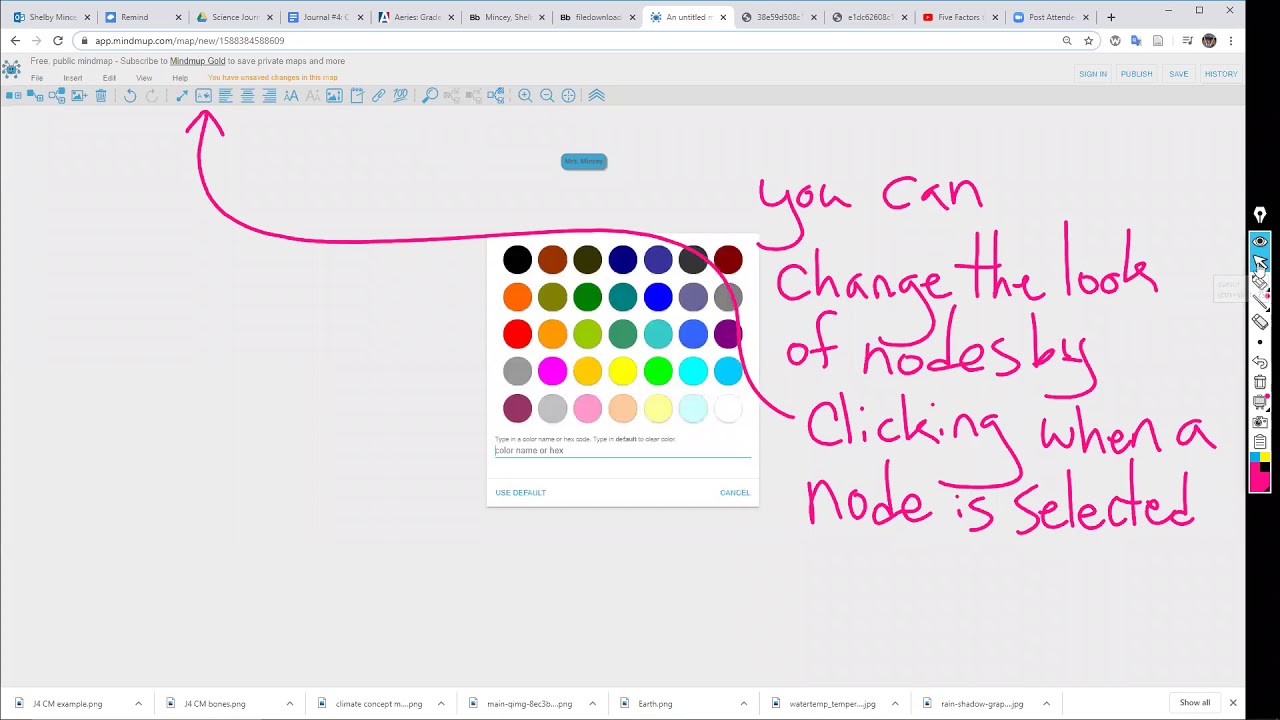1280x720 pixels.
Task: Open the Insert menu
Action: click(x=73, y=78)
